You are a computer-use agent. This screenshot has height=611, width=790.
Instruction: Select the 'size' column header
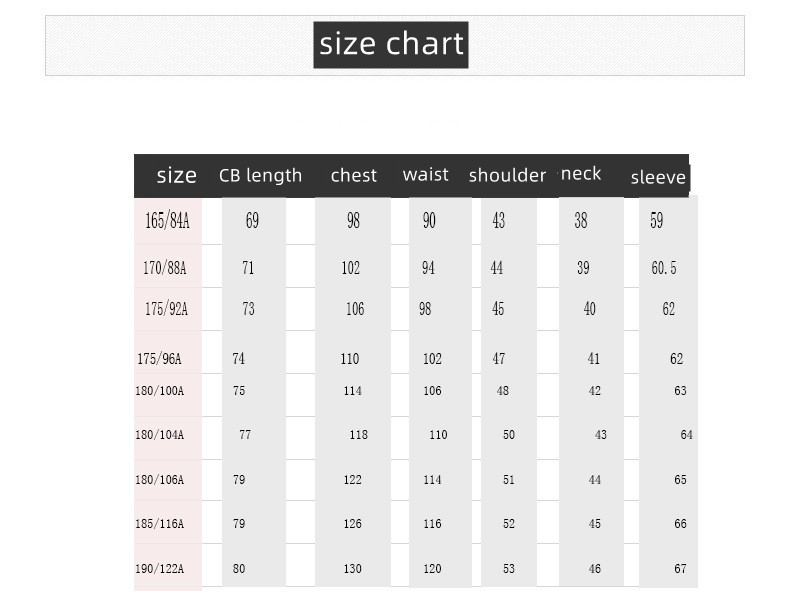[x=176, y=176]
